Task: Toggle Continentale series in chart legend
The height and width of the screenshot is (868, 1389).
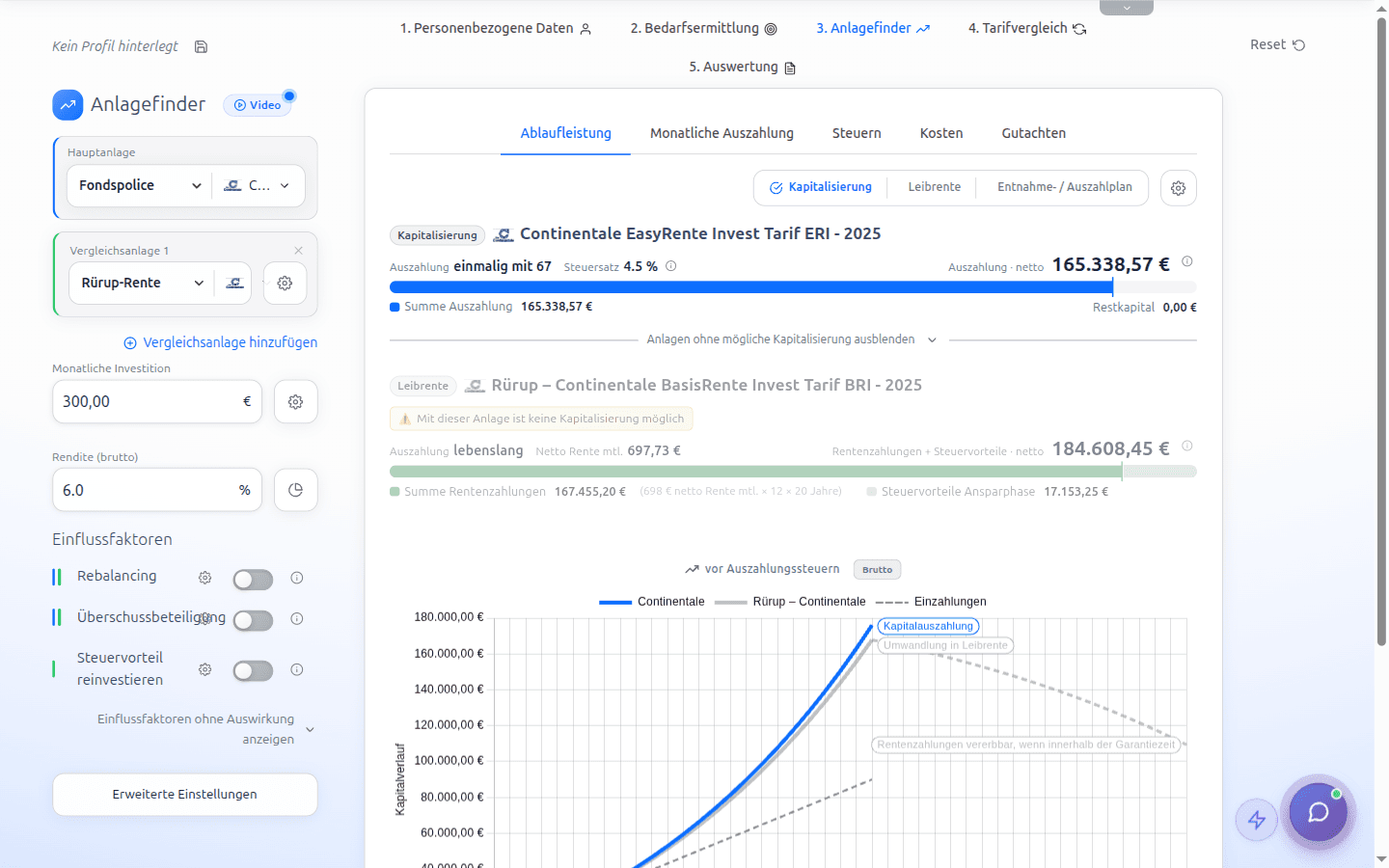Action: coord(652,602)
